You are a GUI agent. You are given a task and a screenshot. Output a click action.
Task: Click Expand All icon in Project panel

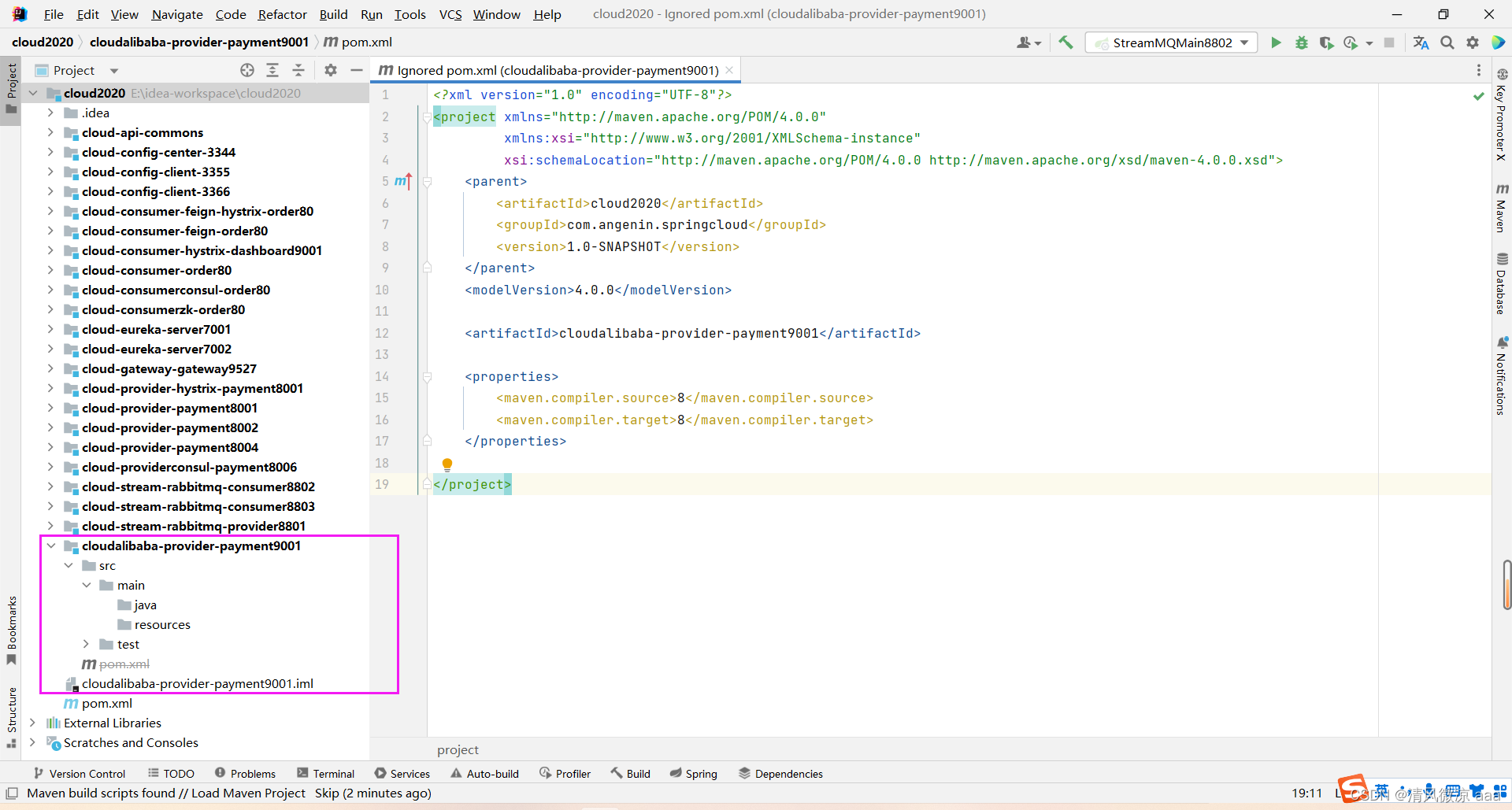[x=272, y=70]
